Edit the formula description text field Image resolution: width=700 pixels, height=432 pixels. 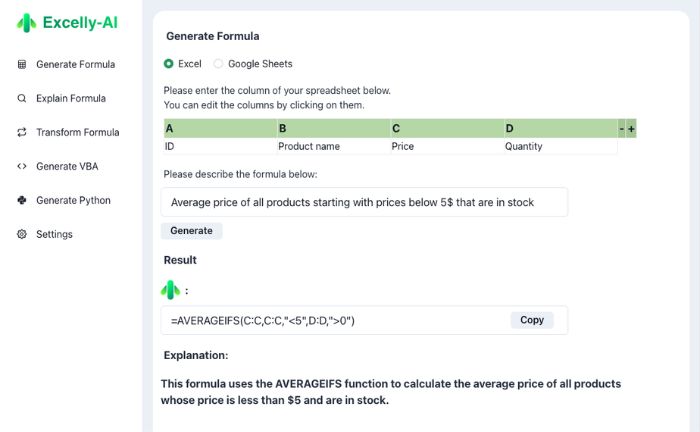click(x=364, y=202)
